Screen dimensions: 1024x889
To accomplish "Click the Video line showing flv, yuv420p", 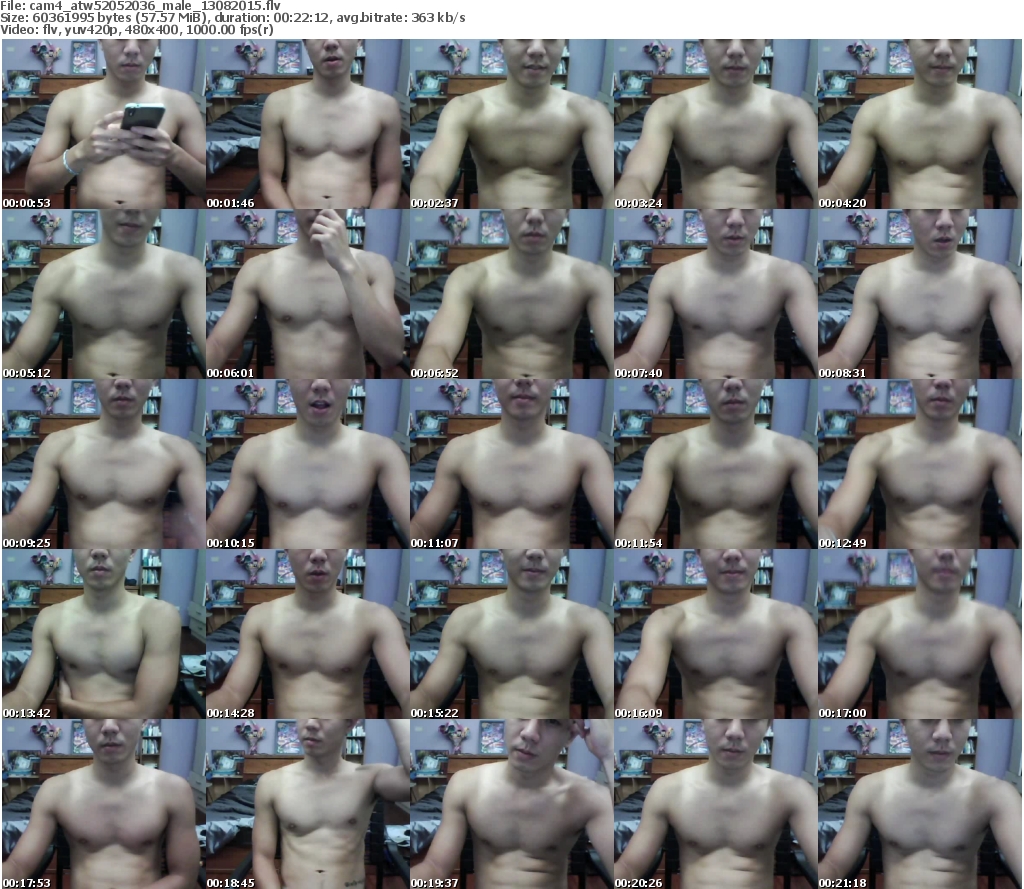I will point(137,29).
